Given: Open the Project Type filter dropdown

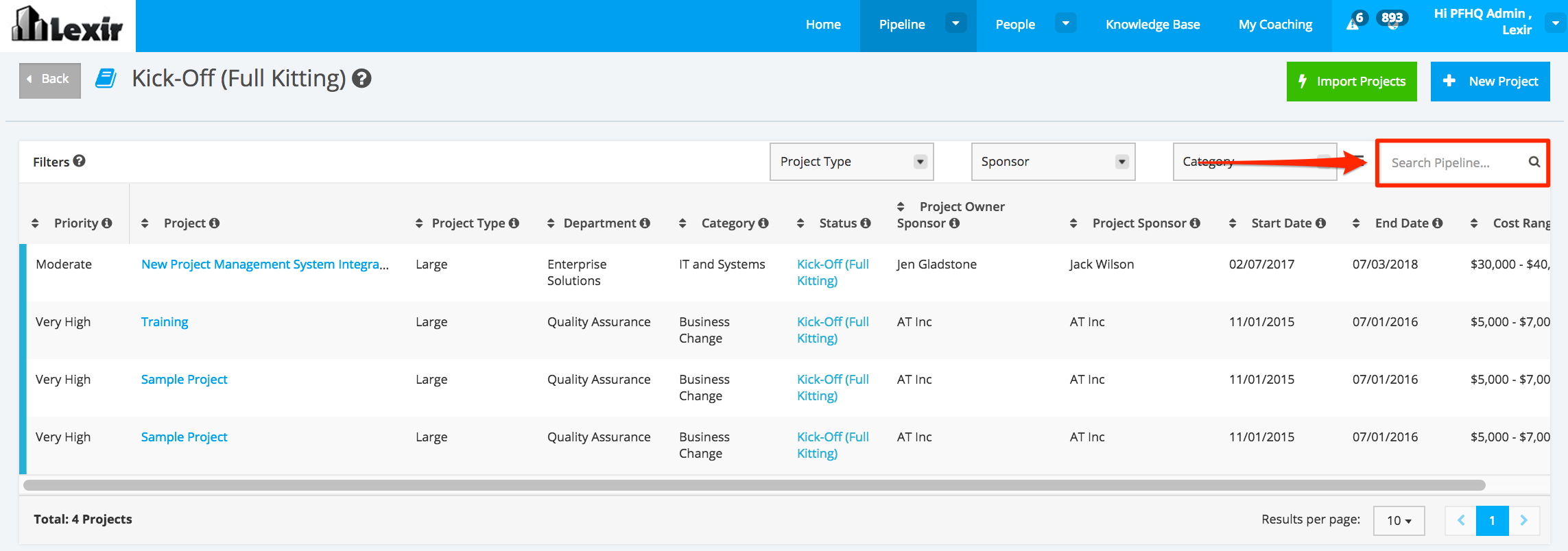Looking at the screenshot, I should [851, 162].
